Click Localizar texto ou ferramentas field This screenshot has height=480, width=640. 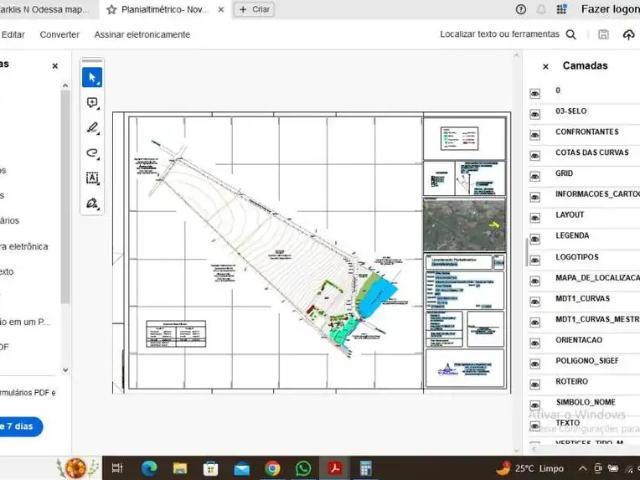pyautogui.click(x=500, y=34)
